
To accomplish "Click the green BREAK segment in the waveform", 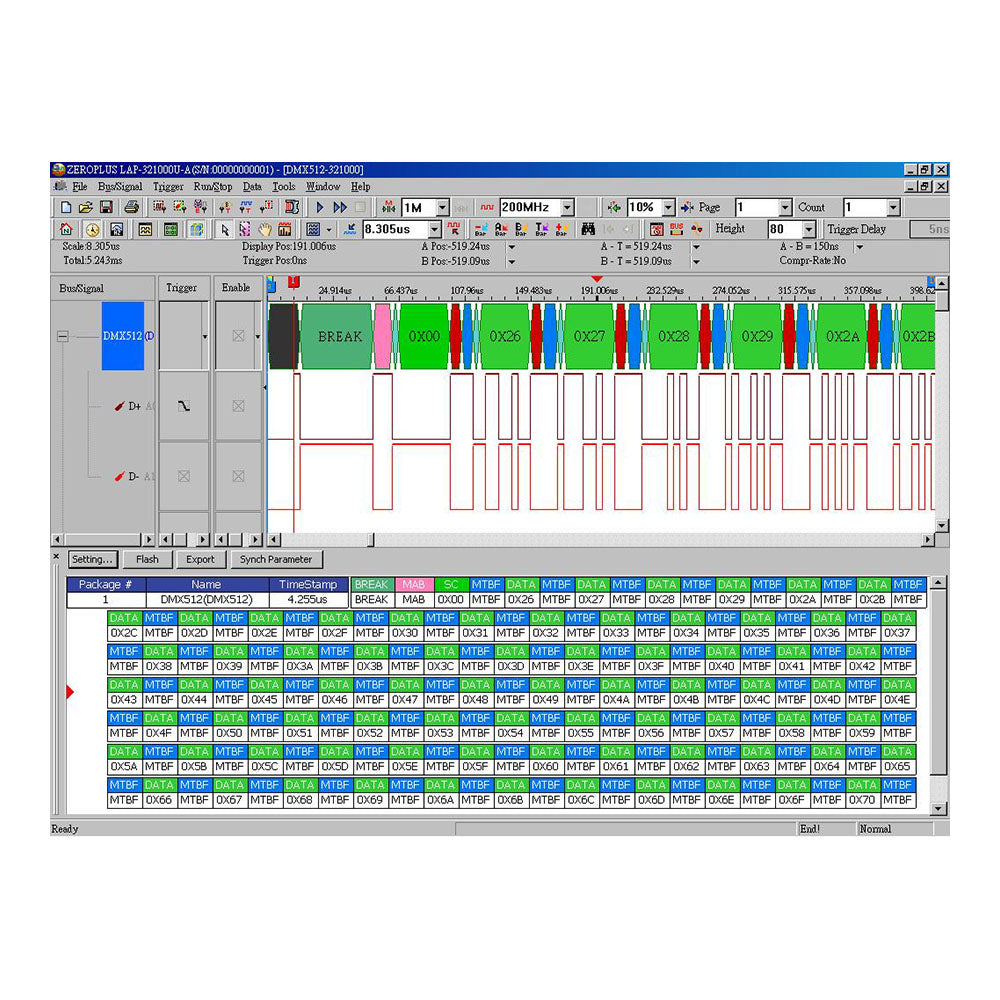I will (337, 336).
